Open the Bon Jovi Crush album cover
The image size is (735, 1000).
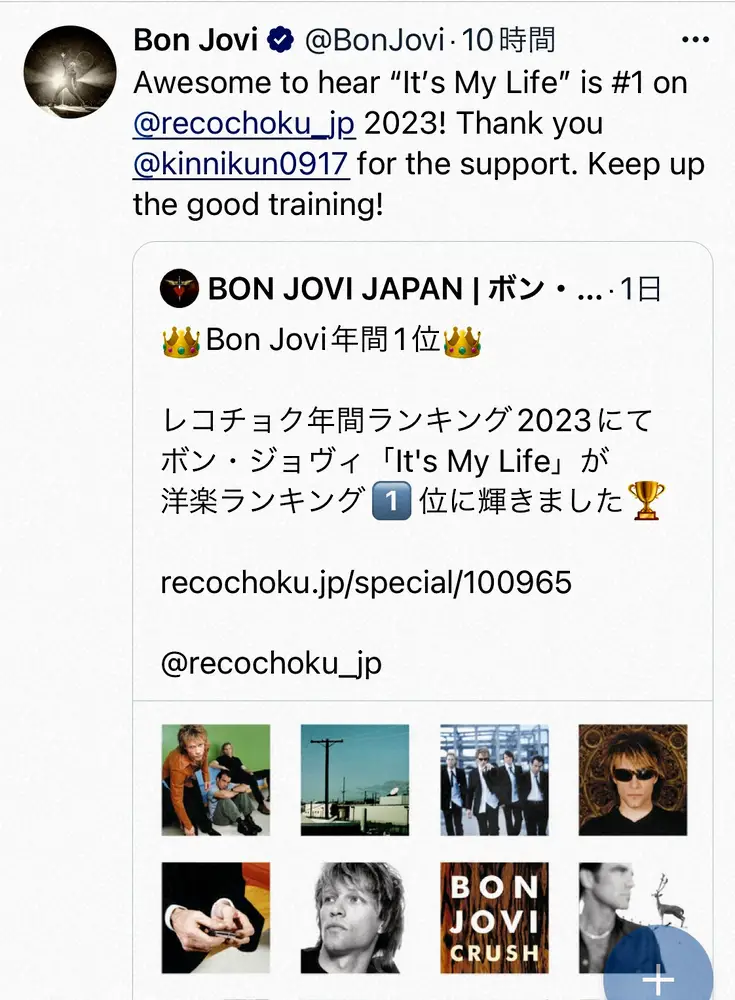tap(495, 916)
